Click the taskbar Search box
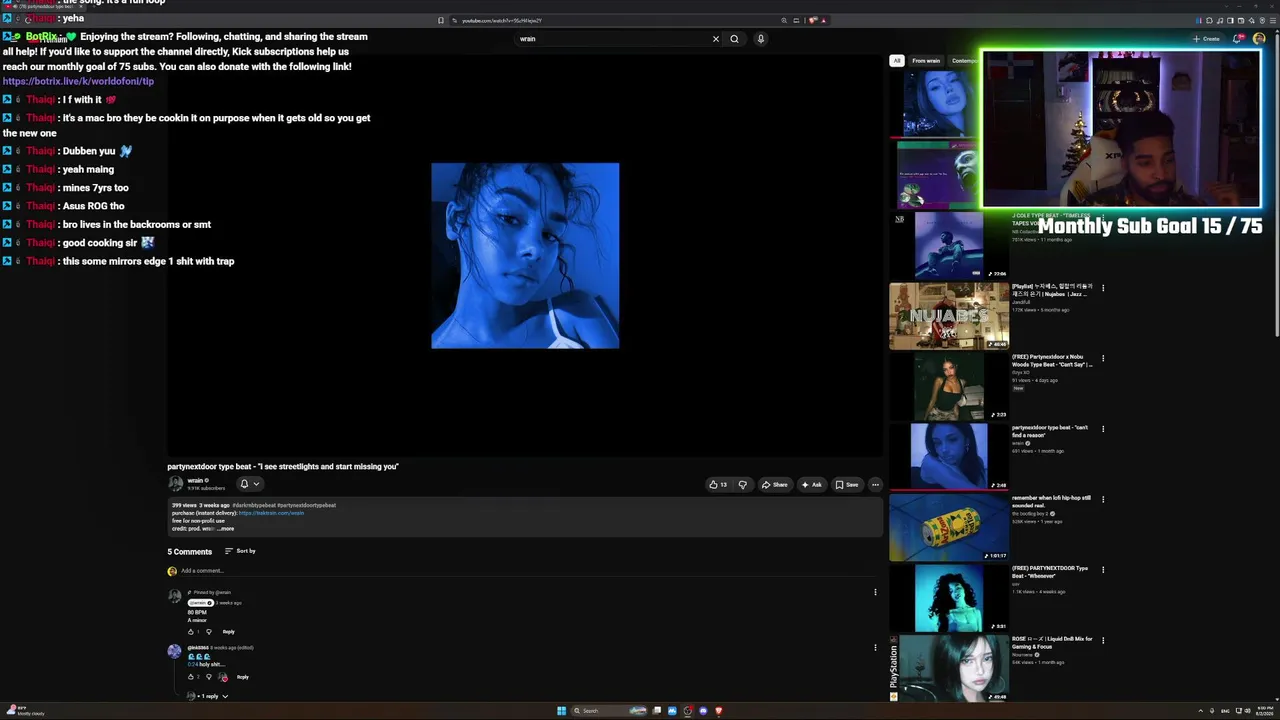 [x=611, y=711]
